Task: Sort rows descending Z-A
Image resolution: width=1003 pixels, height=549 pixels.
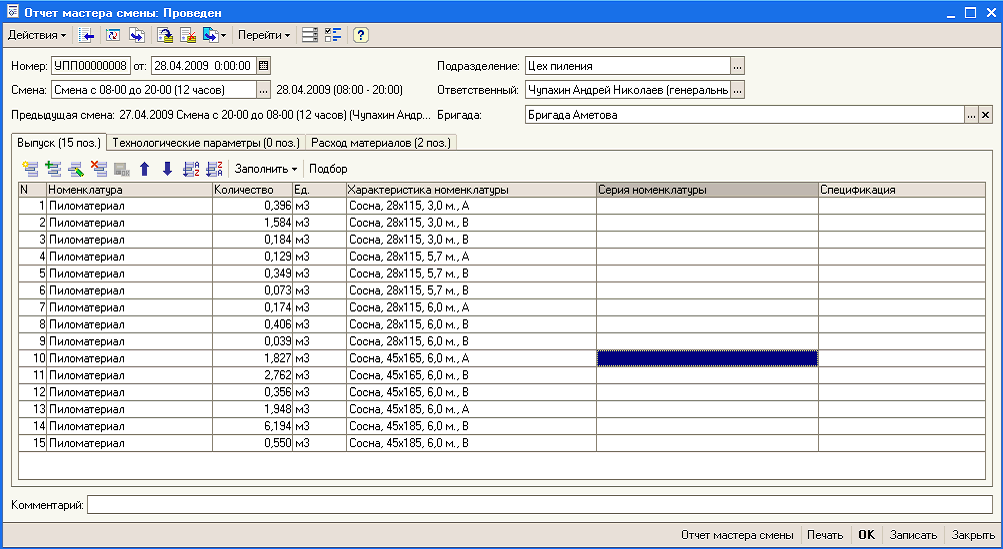Action: tap(214, 169)
